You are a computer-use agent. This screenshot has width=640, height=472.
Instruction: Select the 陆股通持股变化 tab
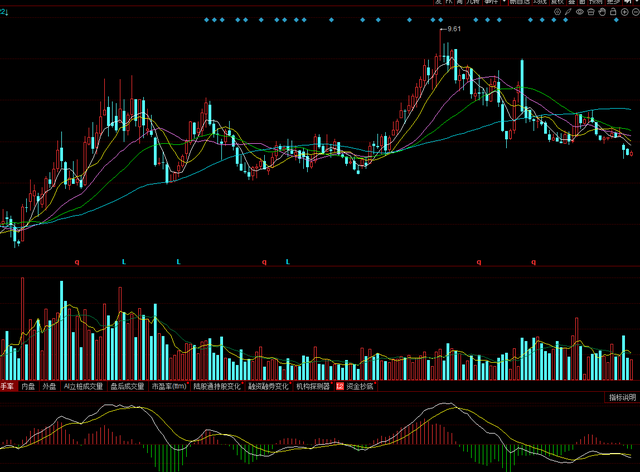coord(217,385)
